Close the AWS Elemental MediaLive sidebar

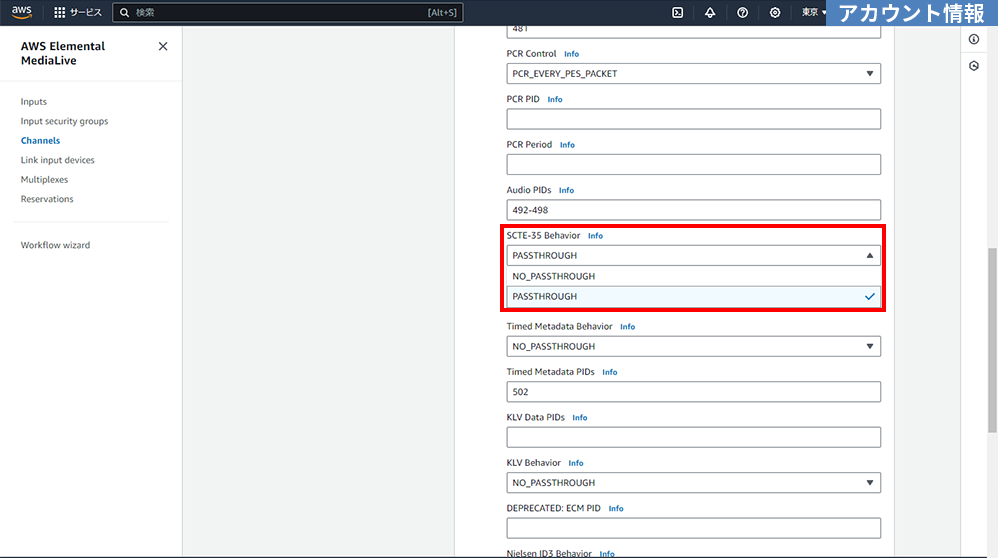pos(163,46)
